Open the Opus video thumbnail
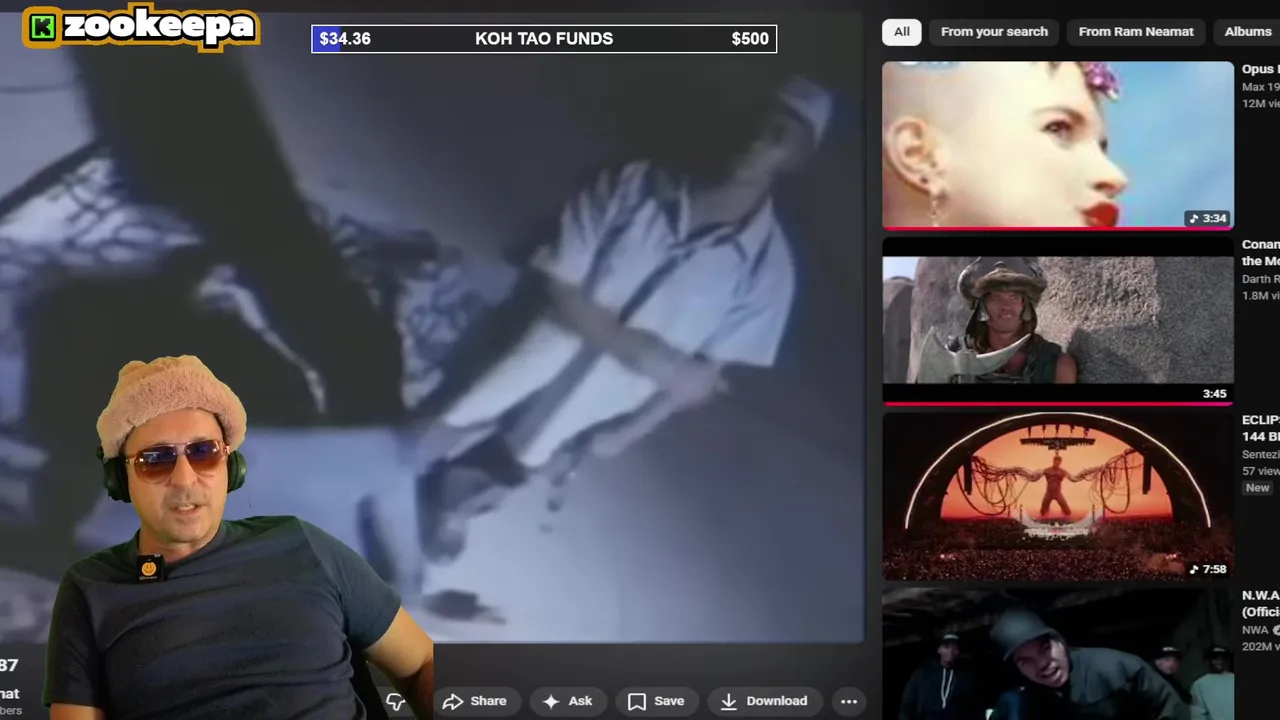This screenshot has width=1280, height=720. pyautogui.click(x=1058, y=146)
